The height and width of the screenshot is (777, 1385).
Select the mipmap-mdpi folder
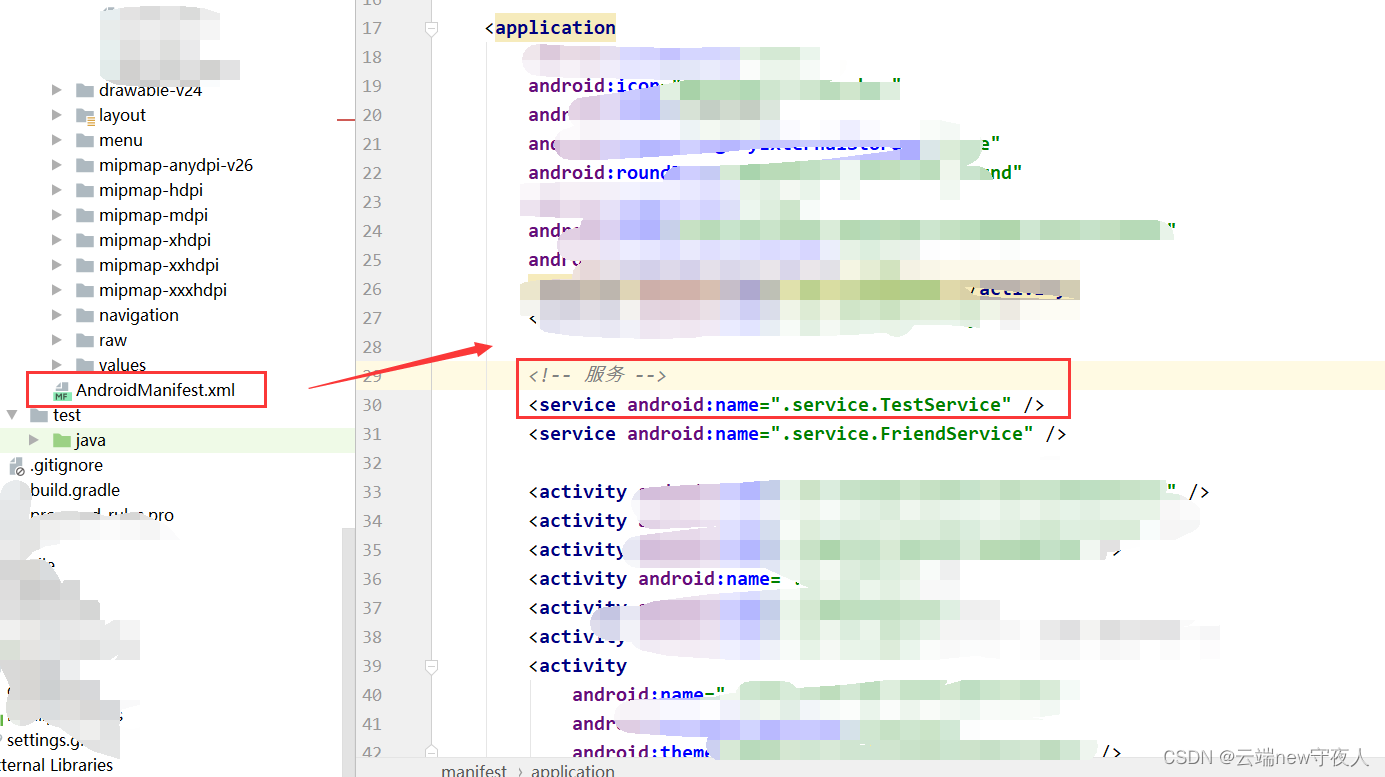pyautogui.click(x=153, y=215)
